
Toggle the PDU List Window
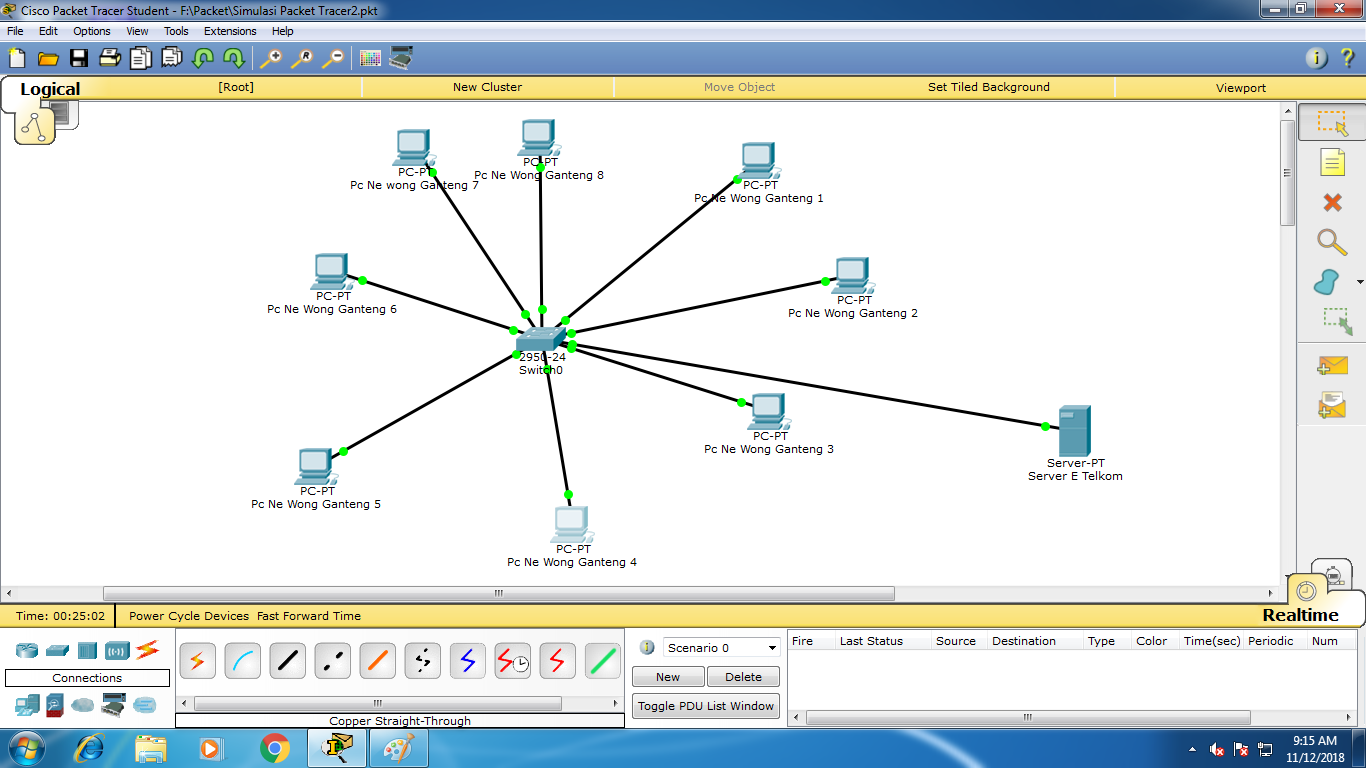[x=706, y=705]
